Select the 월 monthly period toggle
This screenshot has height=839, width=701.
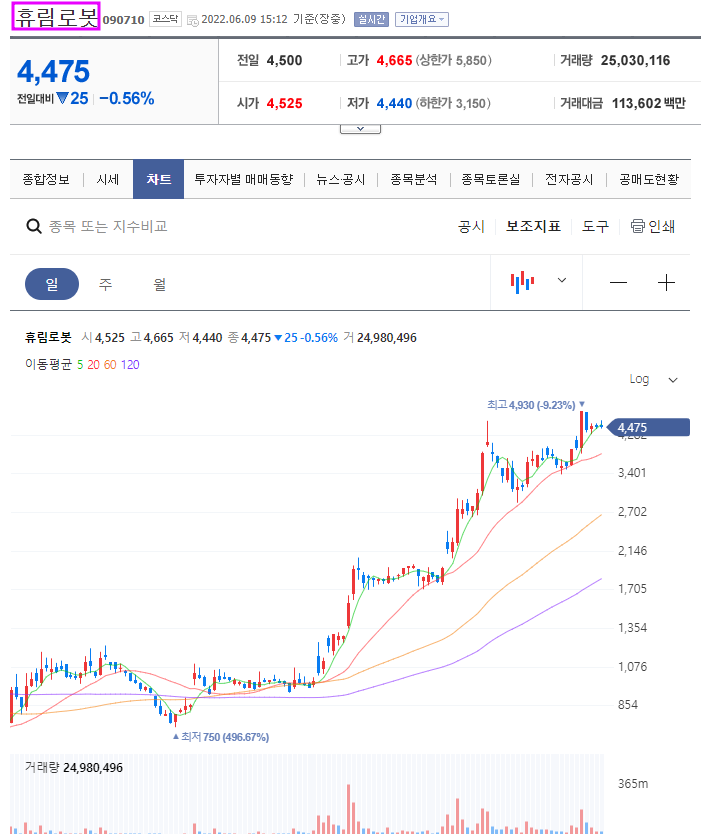[x=159, y=284]
